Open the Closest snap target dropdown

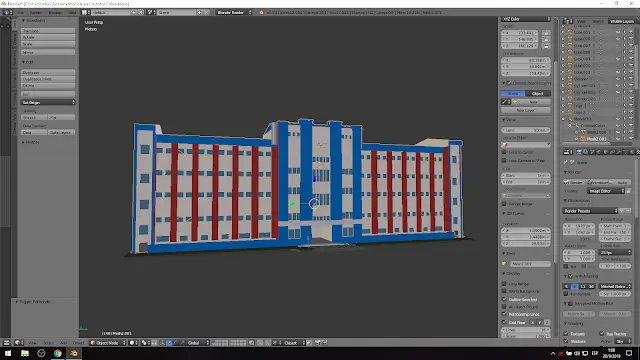[294, 343]
